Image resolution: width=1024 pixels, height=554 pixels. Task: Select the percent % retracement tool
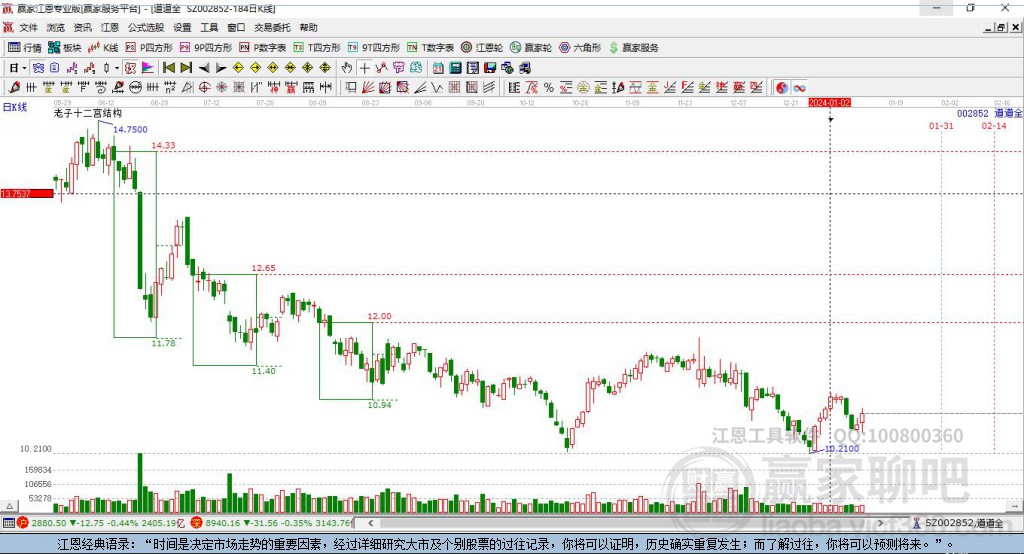(x=549, y=88)
